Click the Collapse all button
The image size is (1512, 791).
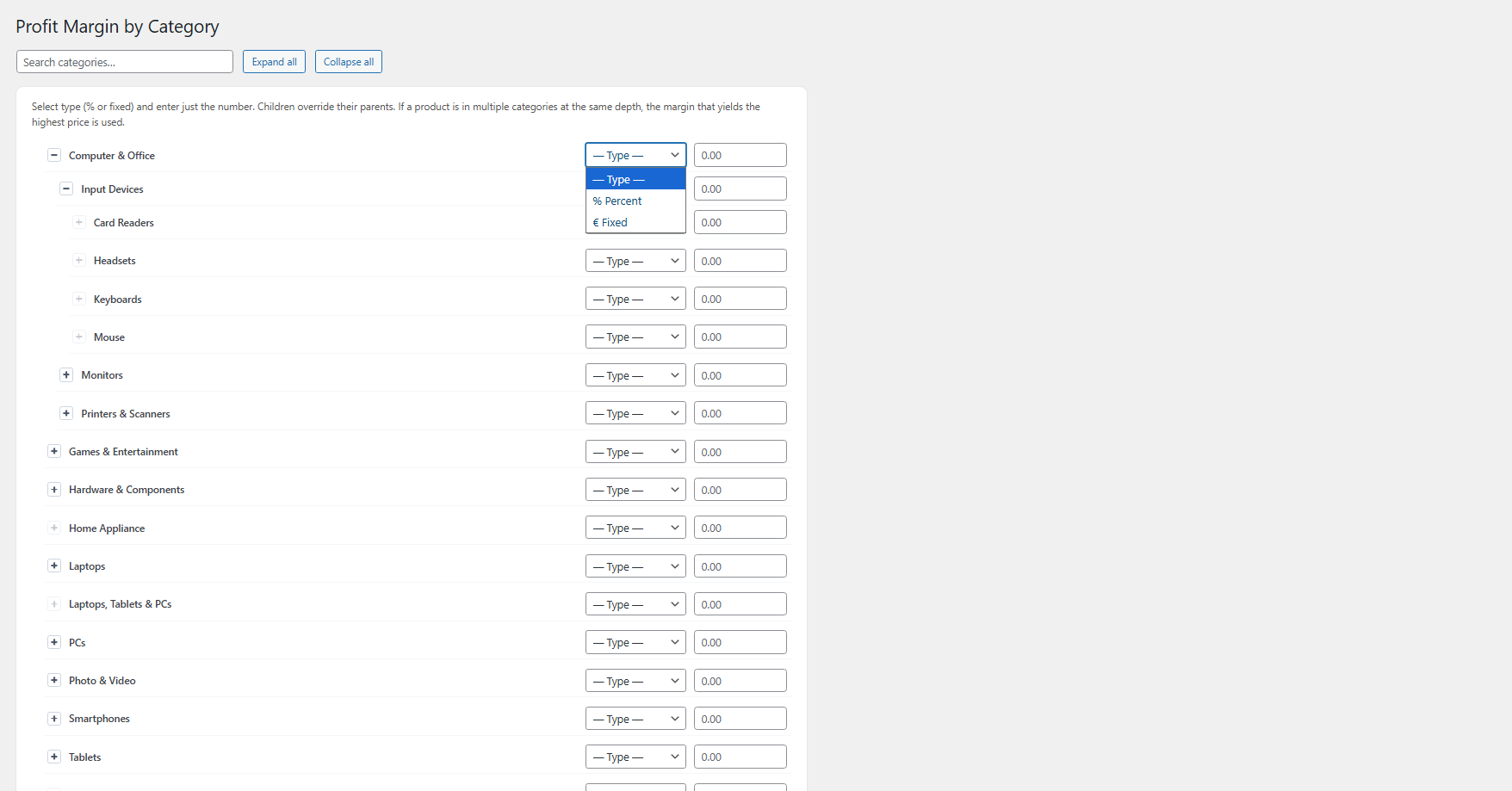[349, 62]
